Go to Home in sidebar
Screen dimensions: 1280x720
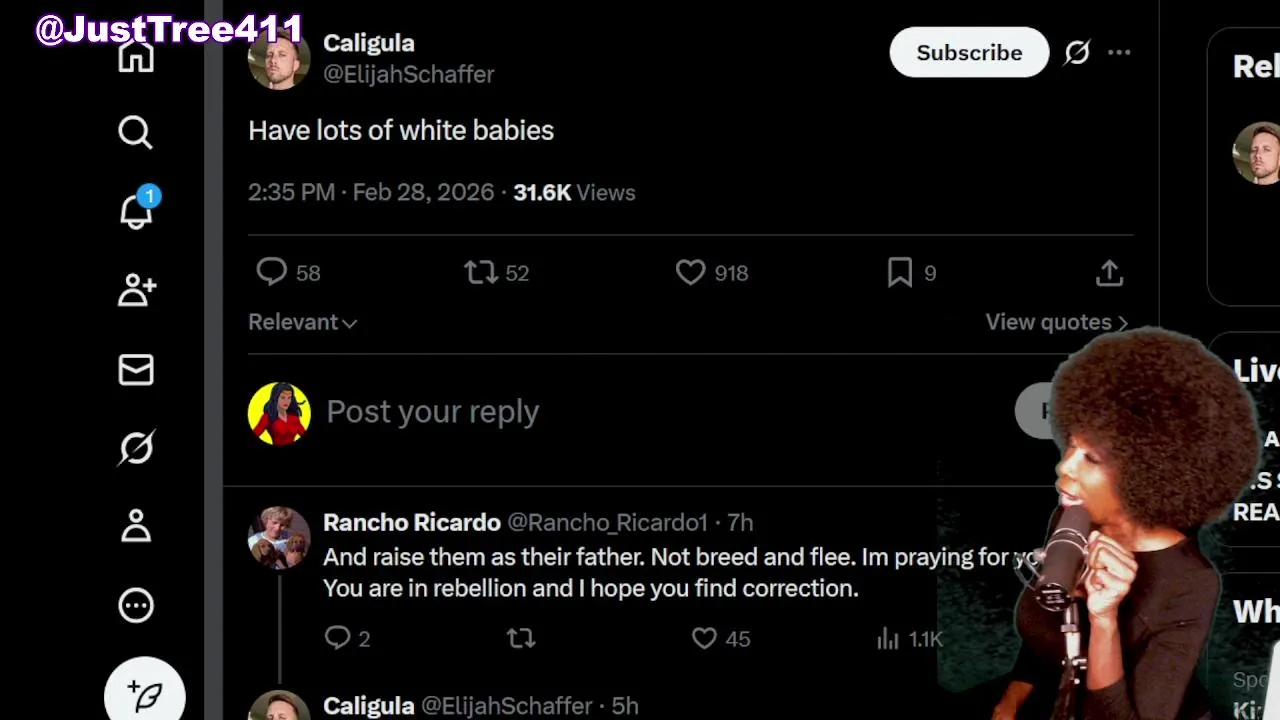tap(136, 56)
